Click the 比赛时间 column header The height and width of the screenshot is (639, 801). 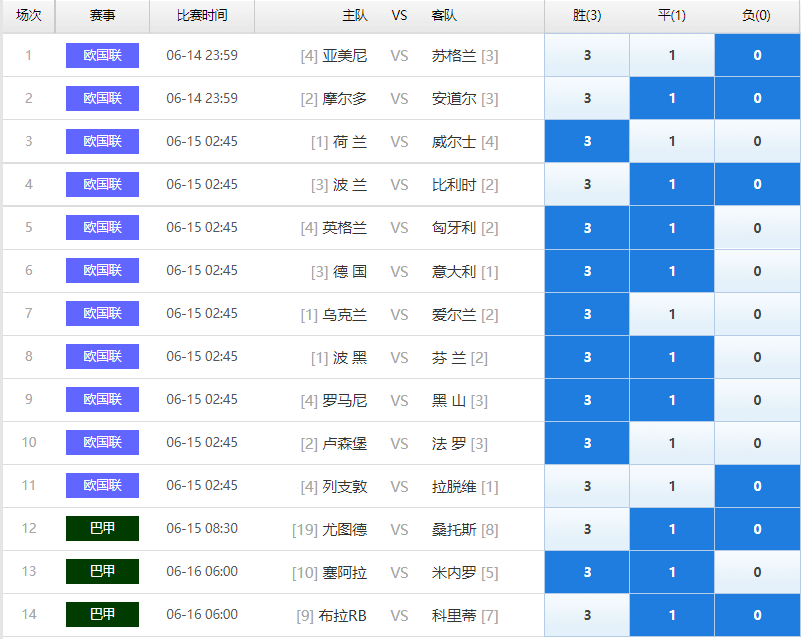click(202, 15)
